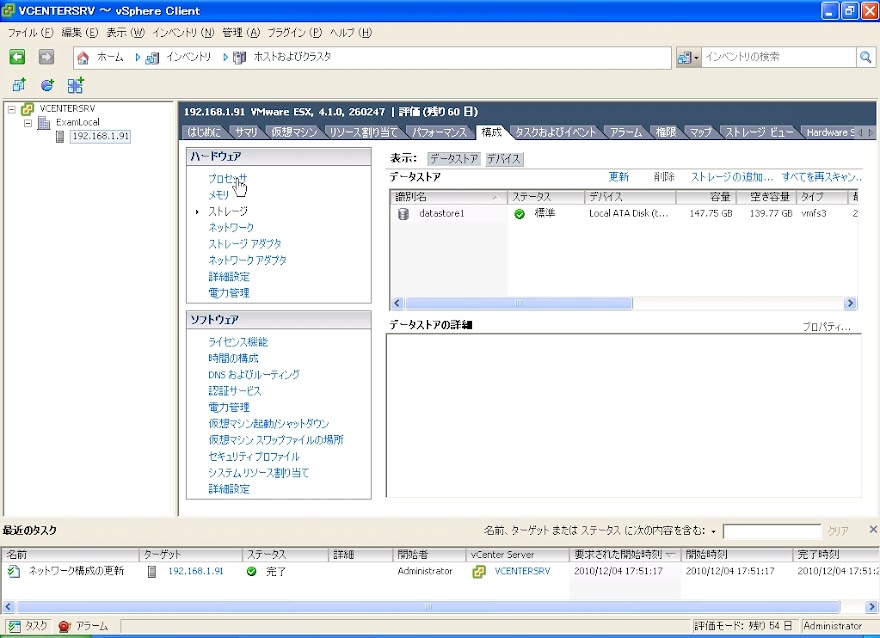This screenshot has height=638, width=880.
Task: Click the 更新 refresh datastore link
Action: [618, 177]
